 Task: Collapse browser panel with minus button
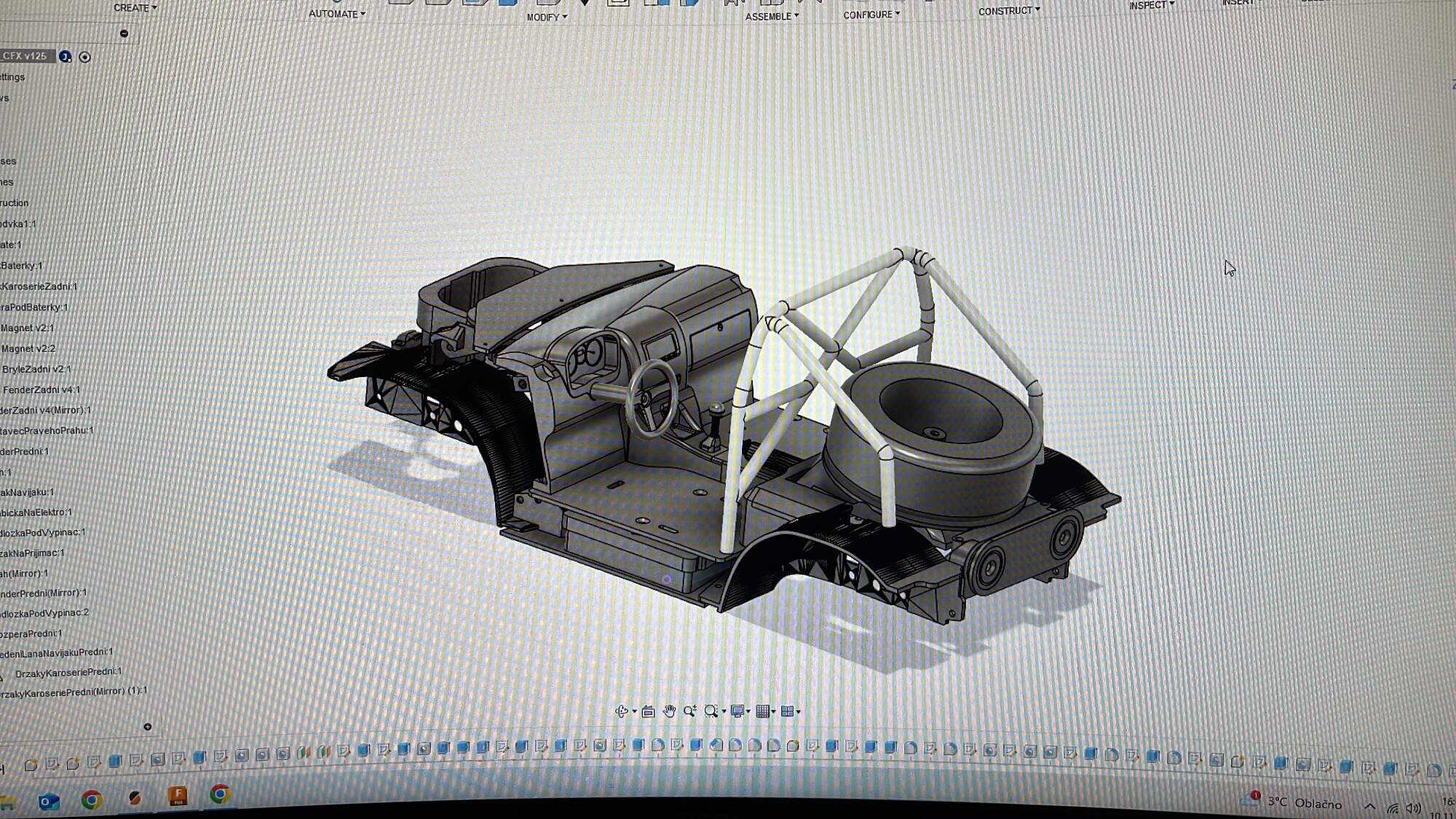(124, 33)
